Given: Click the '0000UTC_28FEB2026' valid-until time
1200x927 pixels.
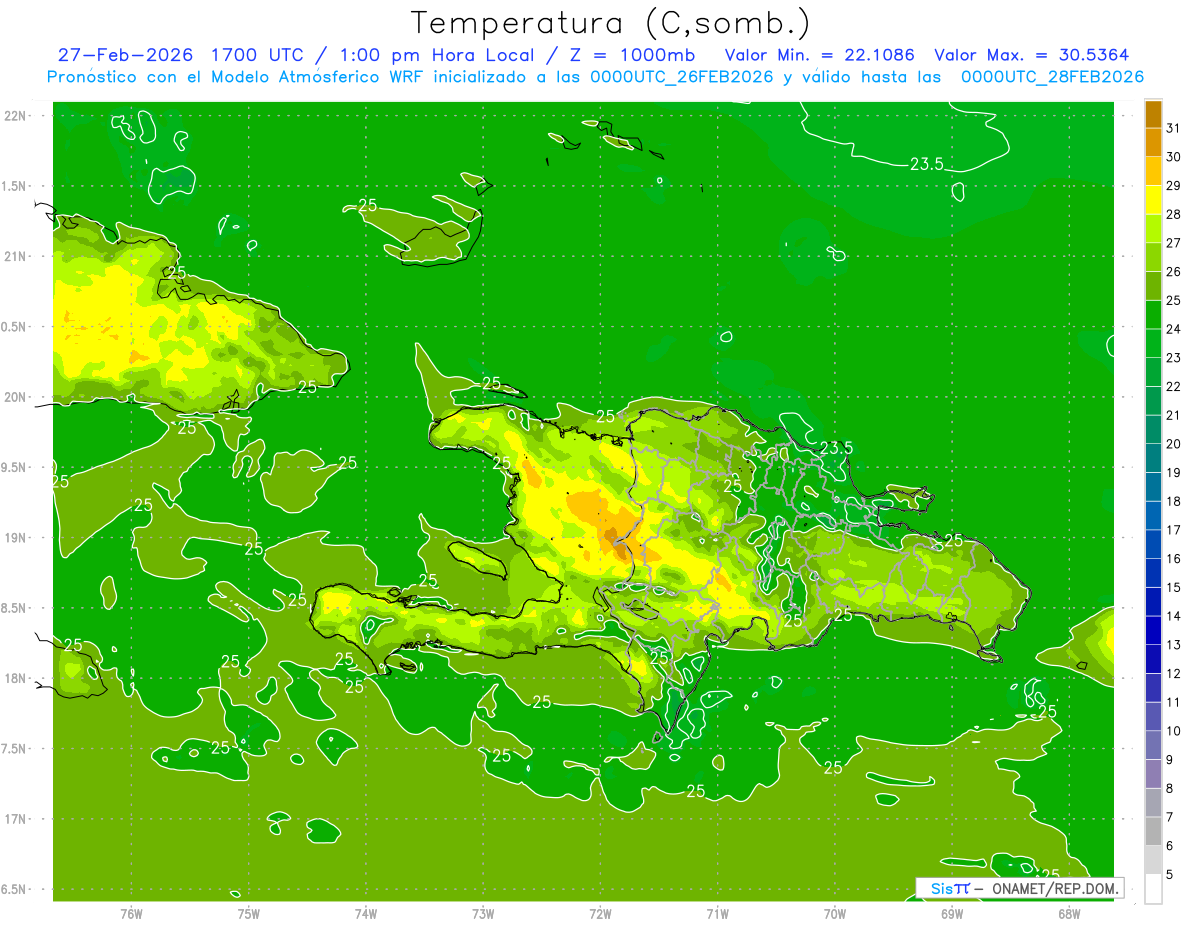Looking at the screenshot, I should pos(1052,77).
